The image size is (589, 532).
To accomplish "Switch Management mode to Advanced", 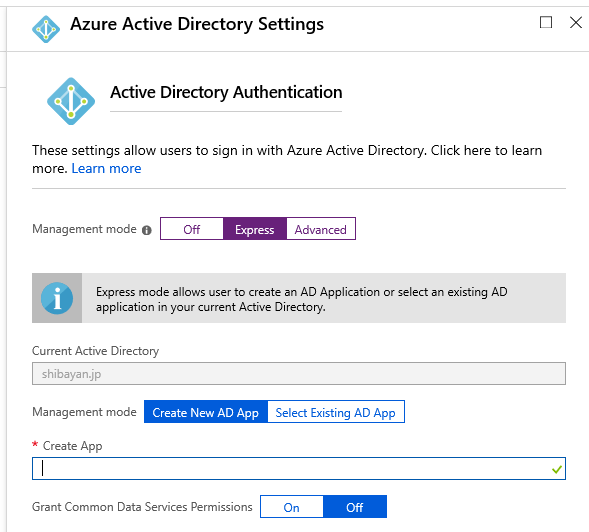I will 321,228.
